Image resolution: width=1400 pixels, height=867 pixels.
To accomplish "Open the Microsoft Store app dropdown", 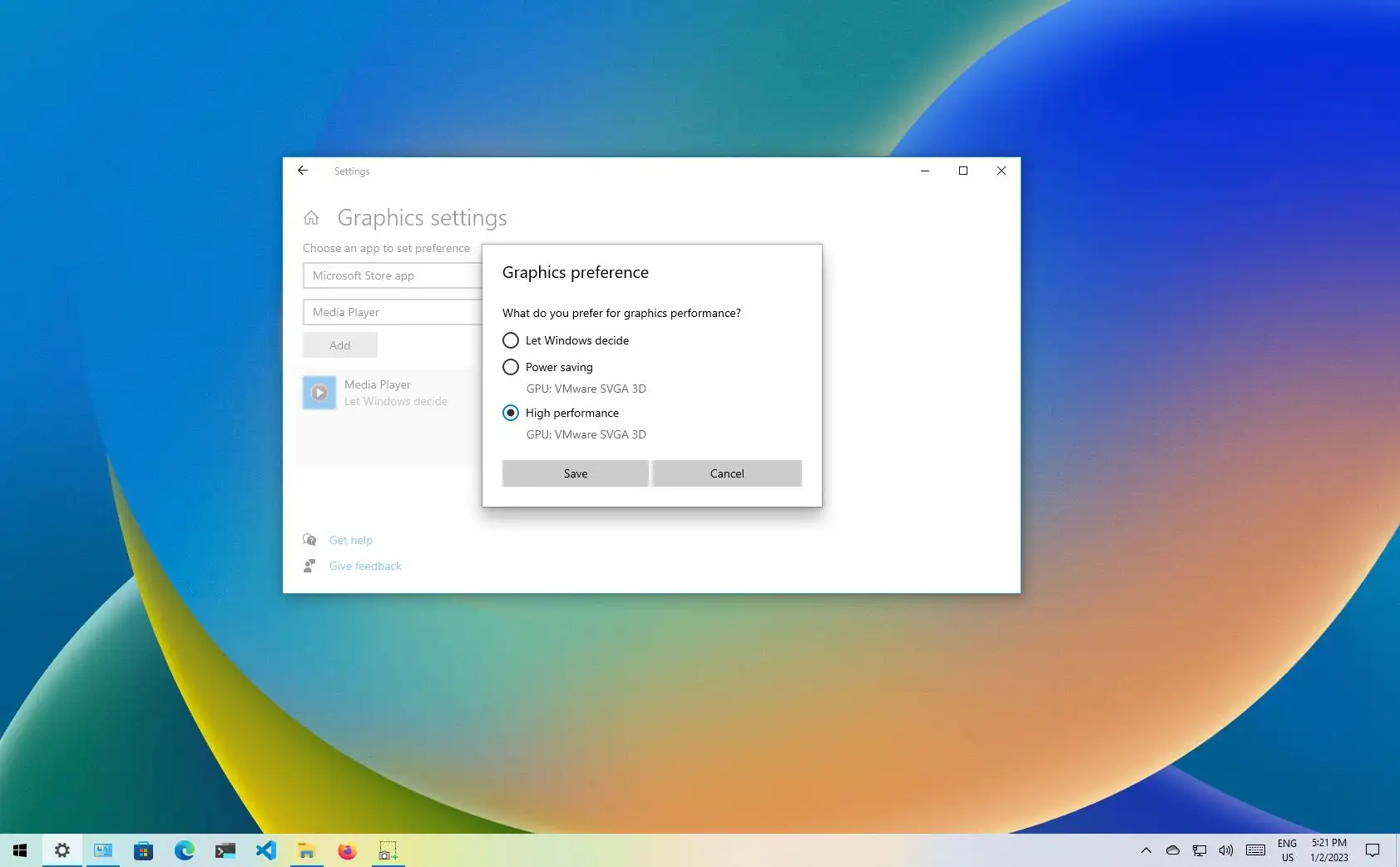I will pos(393,275).
